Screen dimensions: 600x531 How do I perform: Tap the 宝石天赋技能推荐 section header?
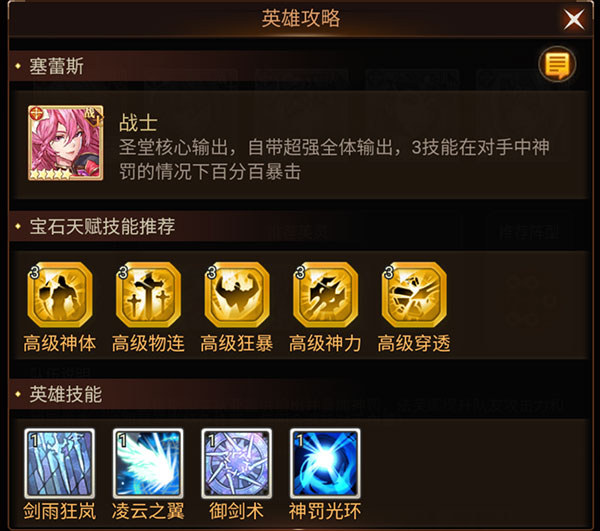point(102,226)
